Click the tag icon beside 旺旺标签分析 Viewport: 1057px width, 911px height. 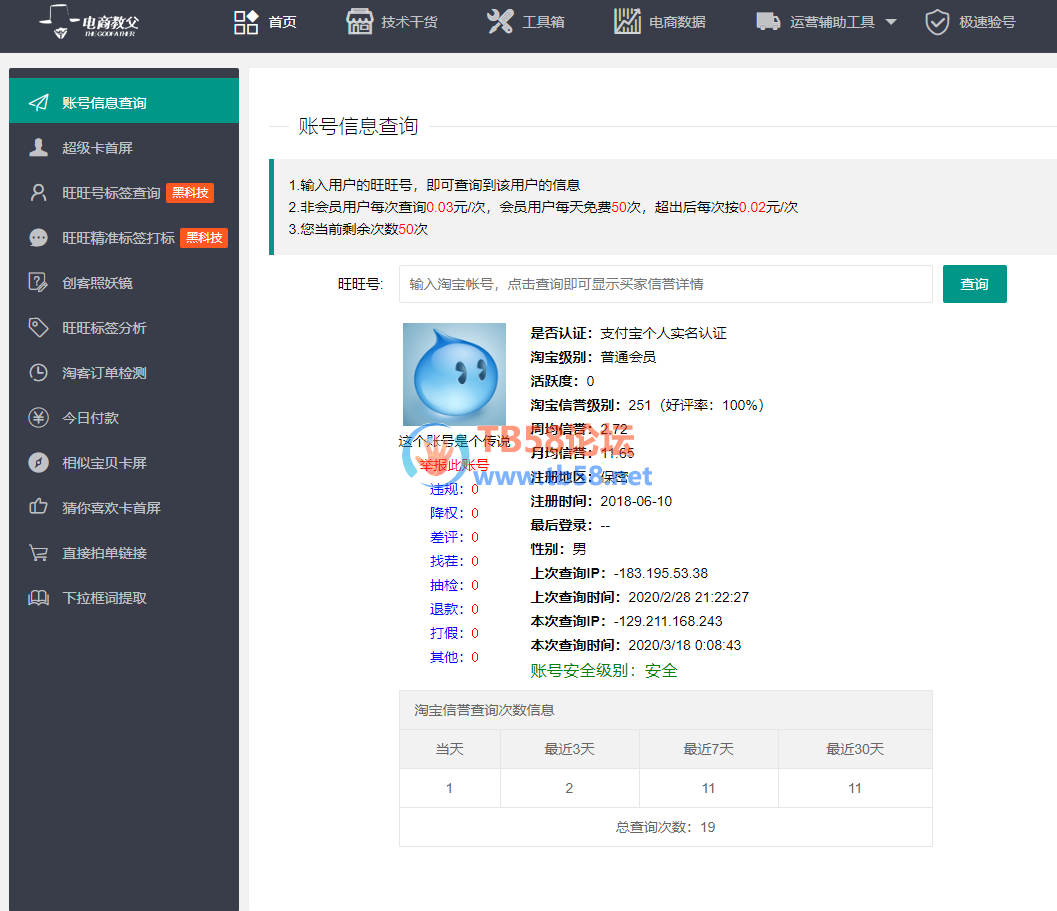pos(38,328)
